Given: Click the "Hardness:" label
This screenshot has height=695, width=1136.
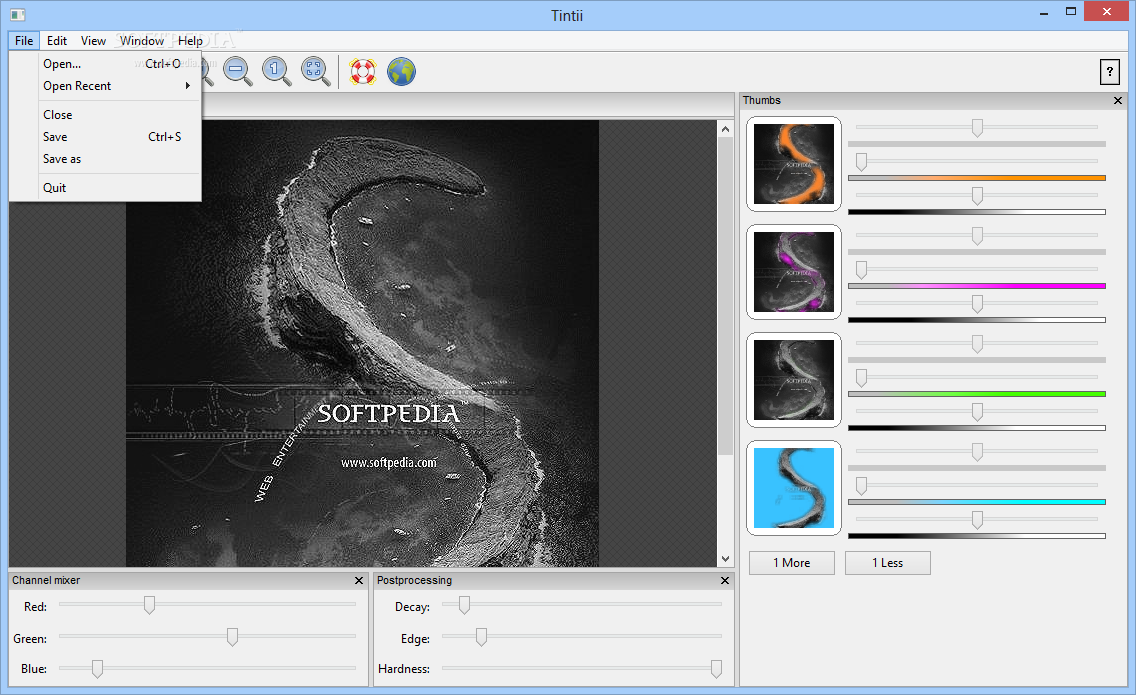Looking at the screenshot, I should tap(404, 669).
